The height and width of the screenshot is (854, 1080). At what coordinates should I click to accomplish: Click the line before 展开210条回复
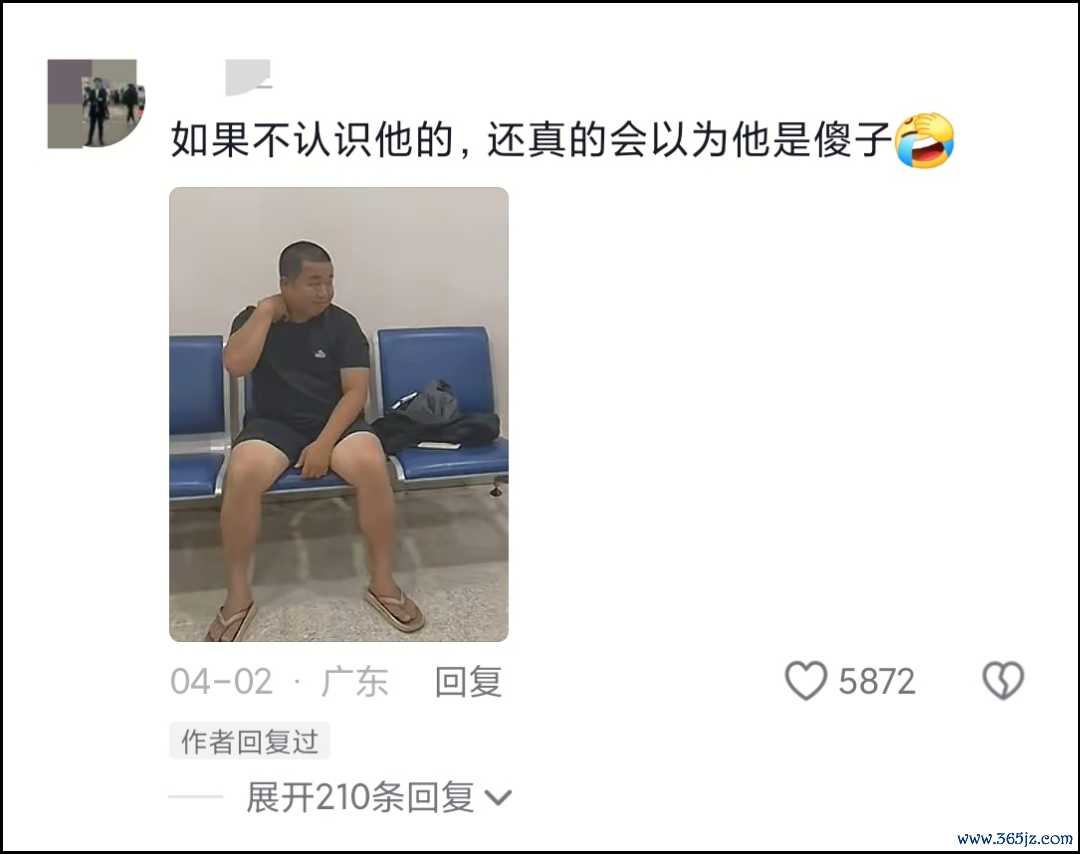click(196, 797)
